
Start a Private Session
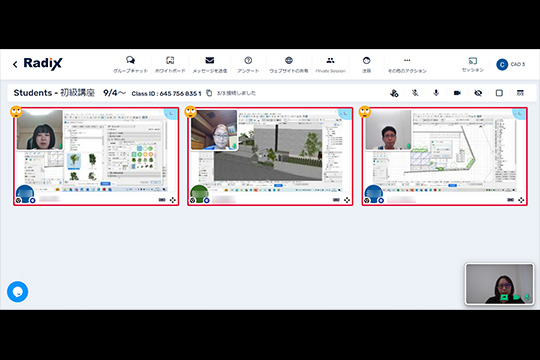pyautogui.click(x=330, y=64)
